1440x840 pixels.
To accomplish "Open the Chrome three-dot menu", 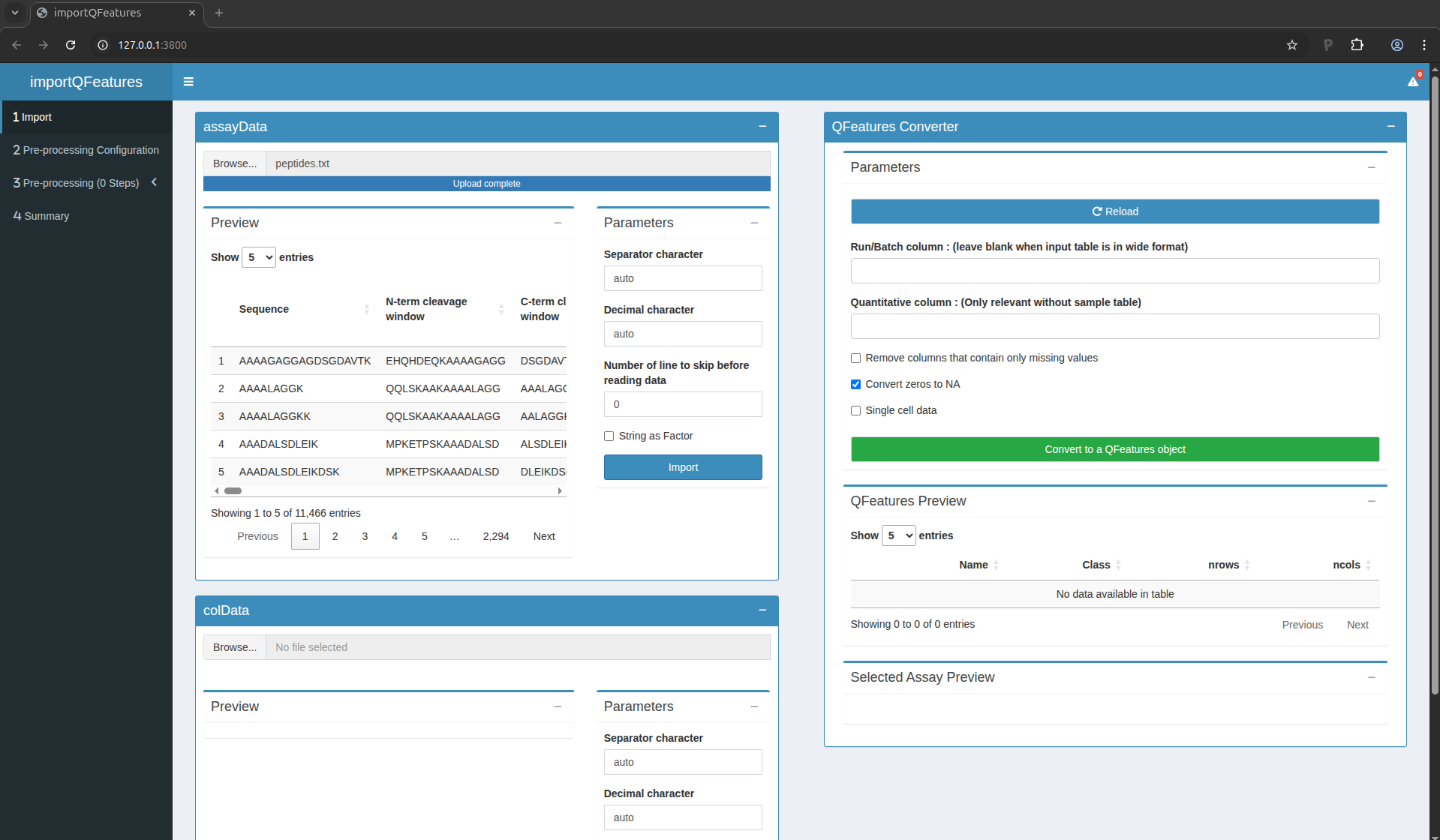I will (x=1423, y=45).
